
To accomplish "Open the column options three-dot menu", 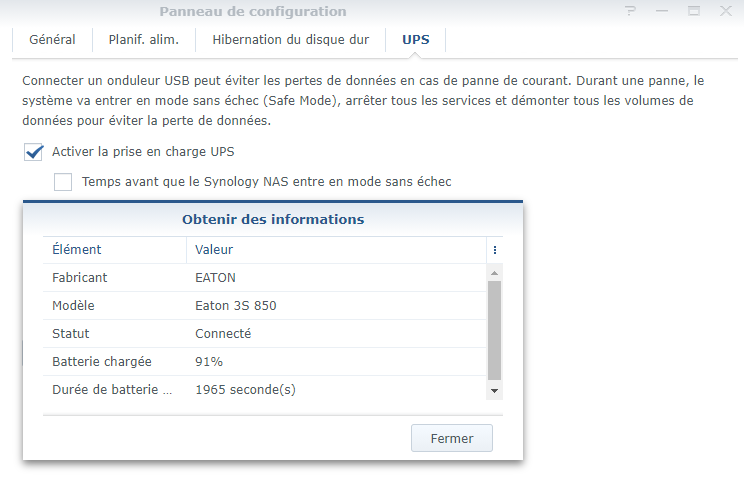I will pyautogui.click(x=495, y=250).
